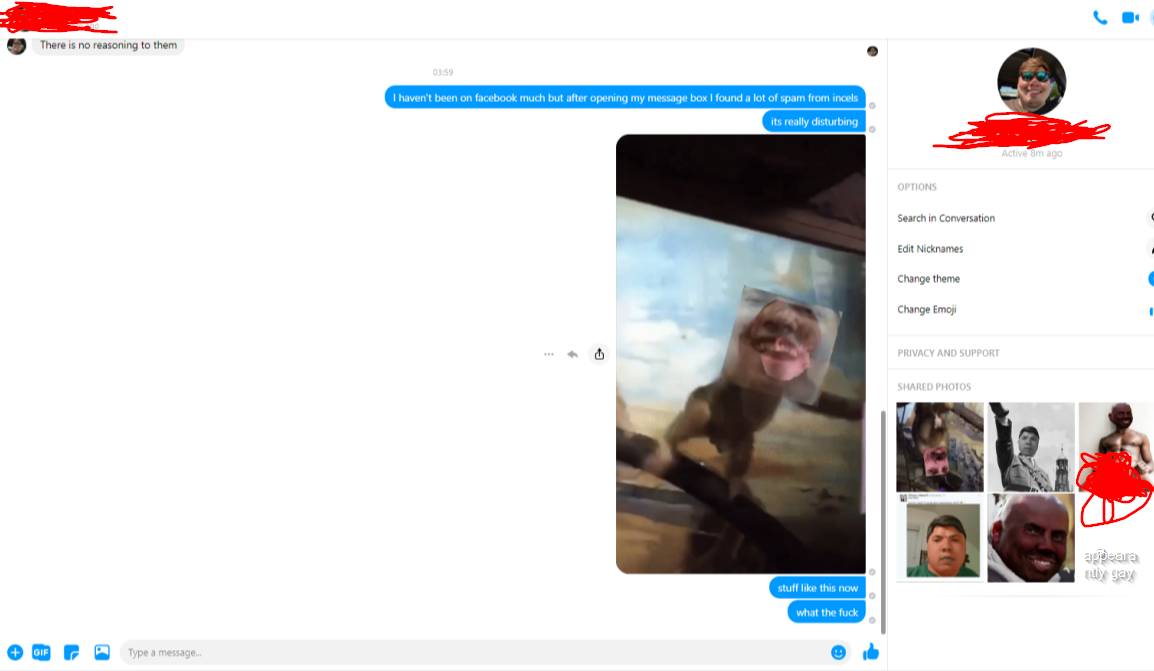Open black-and-white saluting shared photo
This screenshot has width=1154, height=671.
click(1030, 447)
